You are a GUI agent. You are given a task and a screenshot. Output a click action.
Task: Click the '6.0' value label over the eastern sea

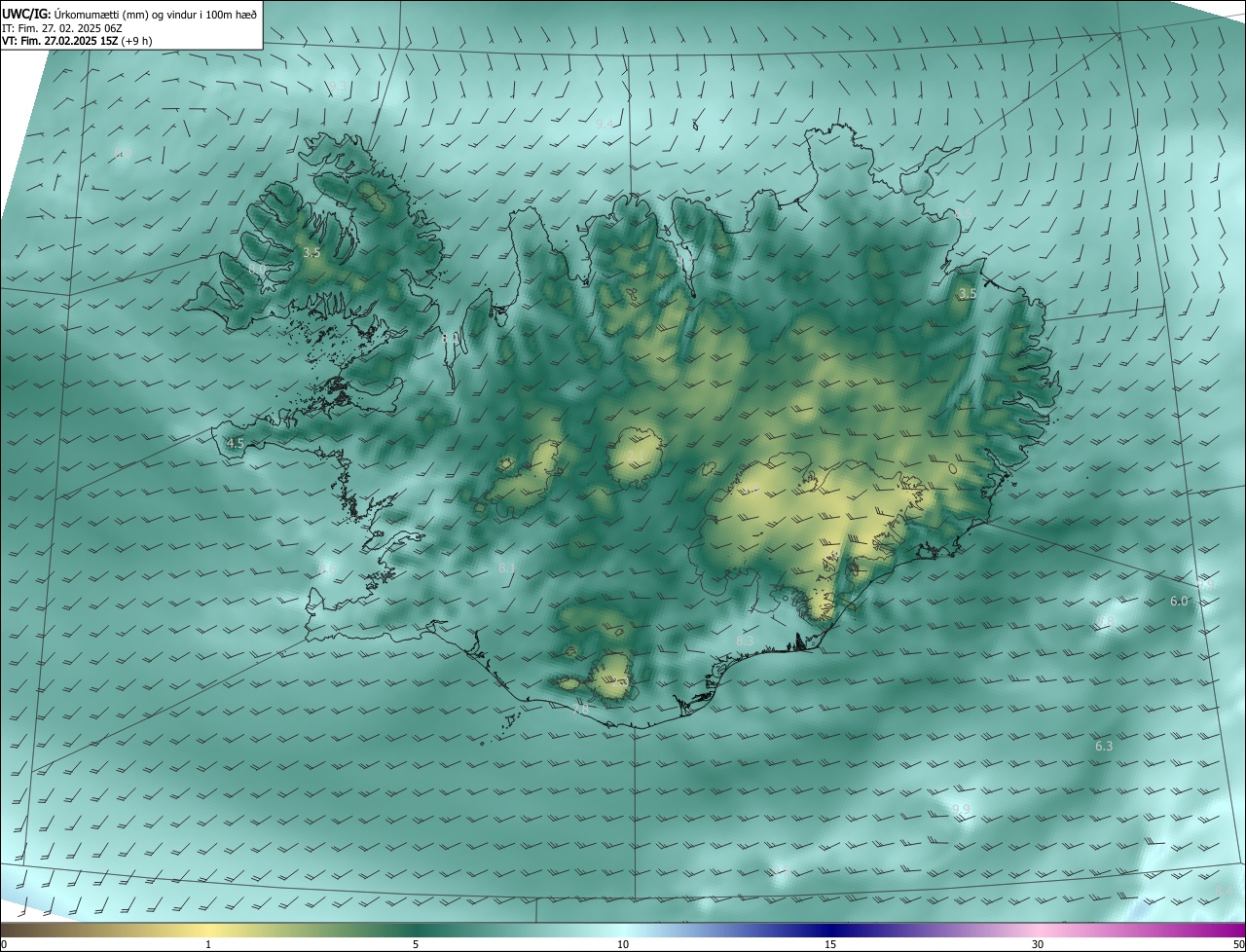click(x=1179, y=602)
